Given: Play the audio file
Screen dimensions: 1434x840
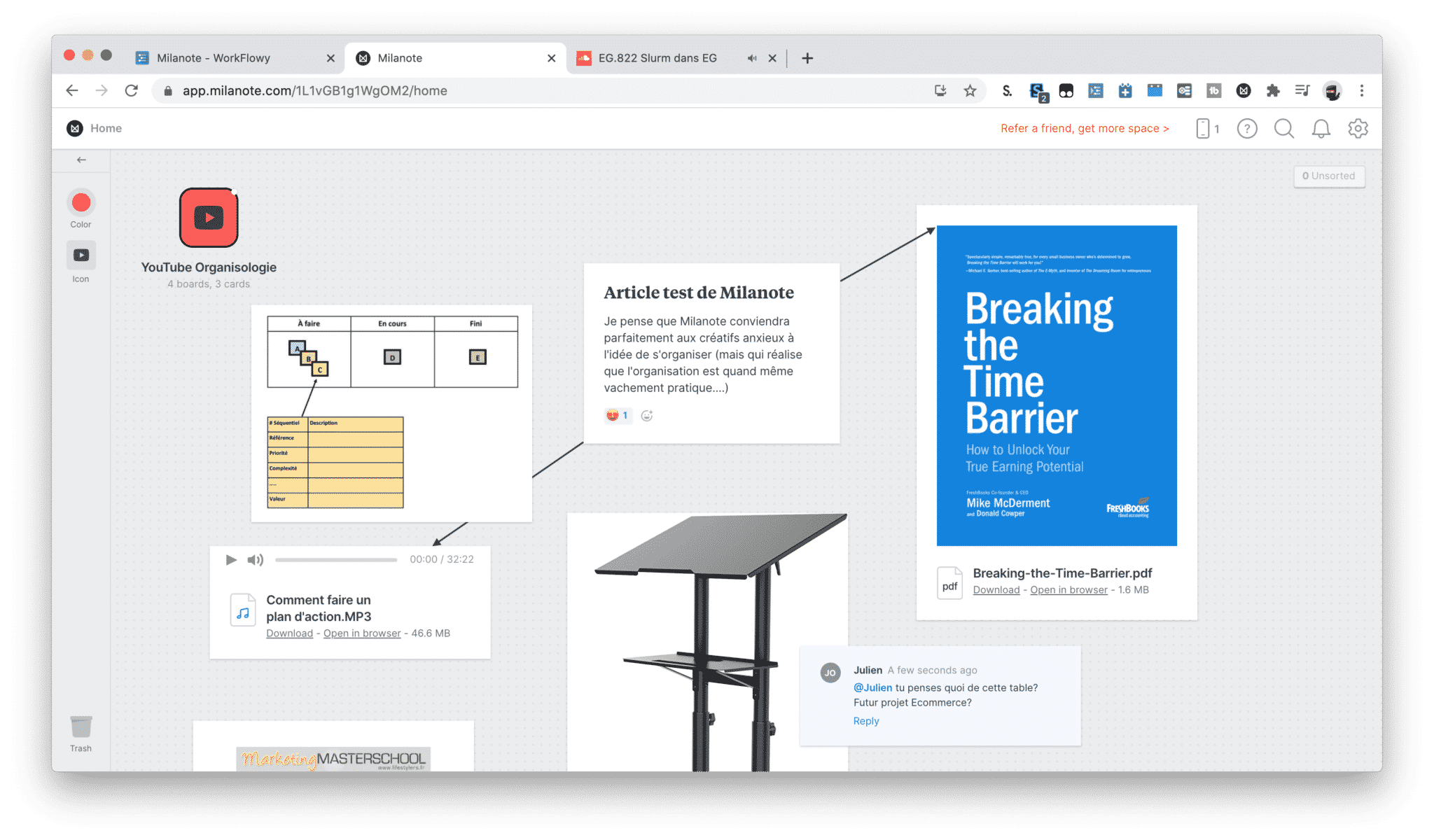Looking at the screenshot, I should [x=231, y=559].
